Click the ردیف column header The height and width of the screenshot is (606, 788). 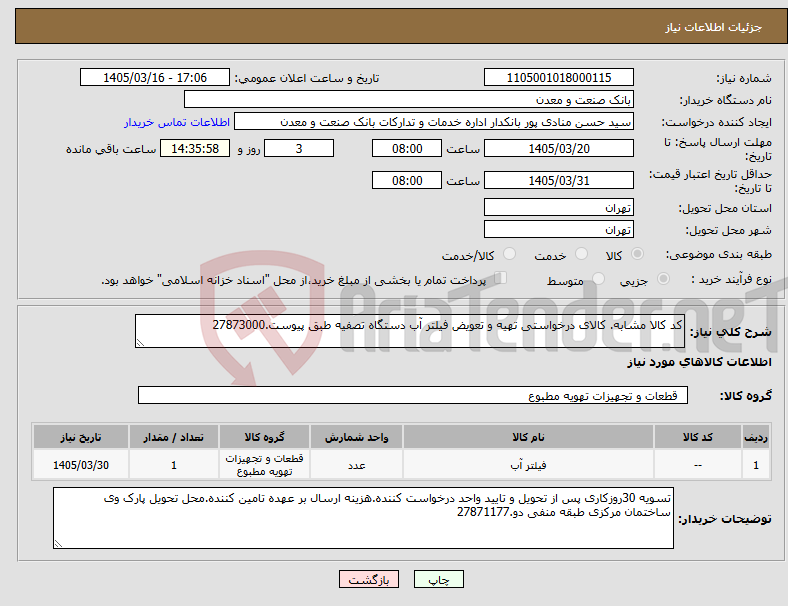(x=755, y=437)
